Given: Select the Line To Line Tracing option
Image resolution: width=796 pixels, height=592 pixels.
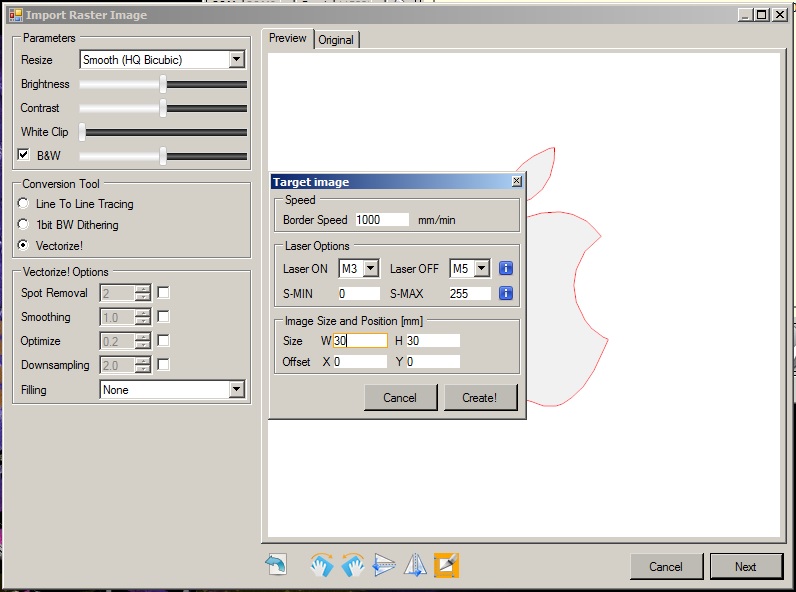Looking at the screenshot, I should pos(24,204).
